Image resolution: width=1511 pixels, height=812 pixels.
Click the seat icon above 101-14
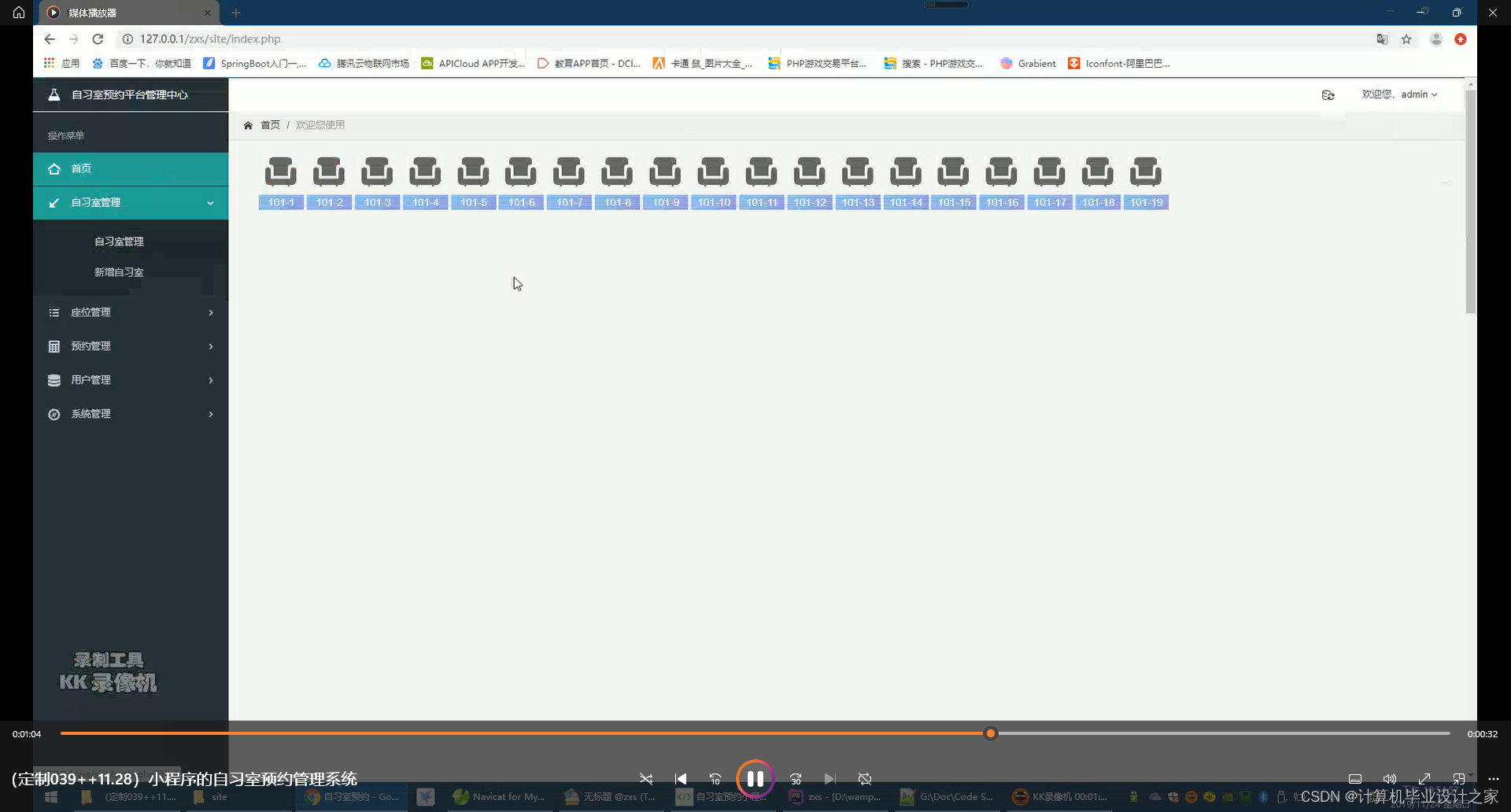coord(906,172)
